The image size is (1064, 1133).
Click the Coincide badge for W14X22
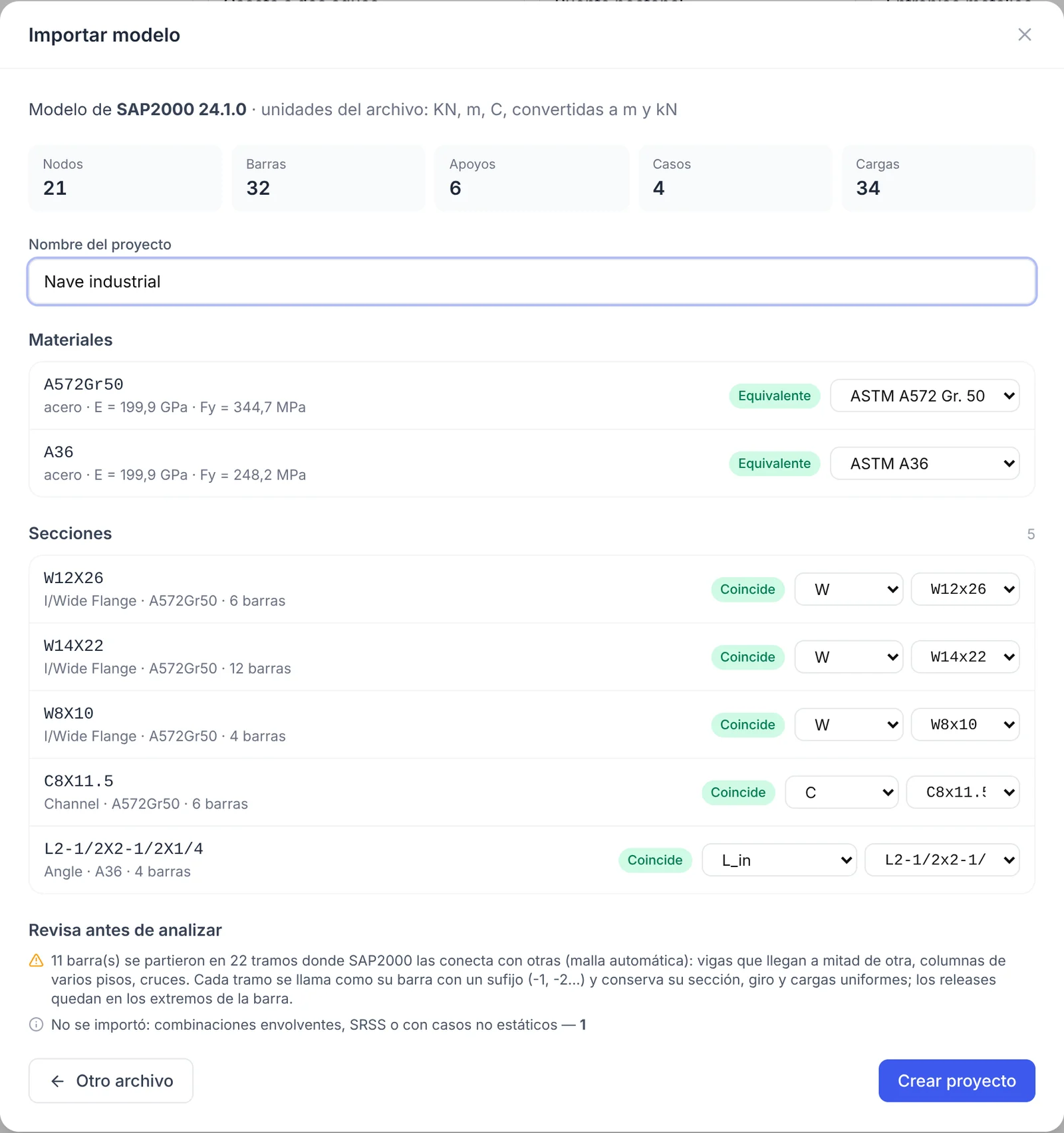pos(747,657)
